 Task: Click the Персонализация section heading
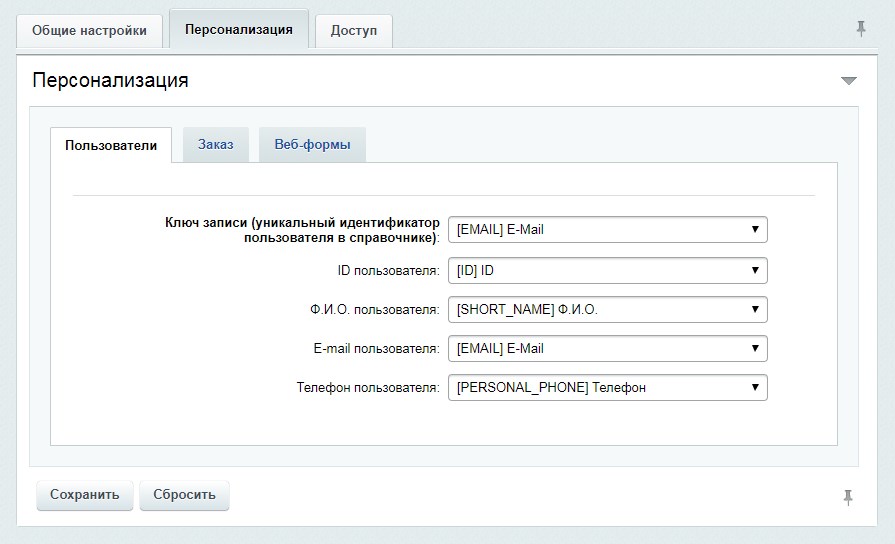point(110,80)
